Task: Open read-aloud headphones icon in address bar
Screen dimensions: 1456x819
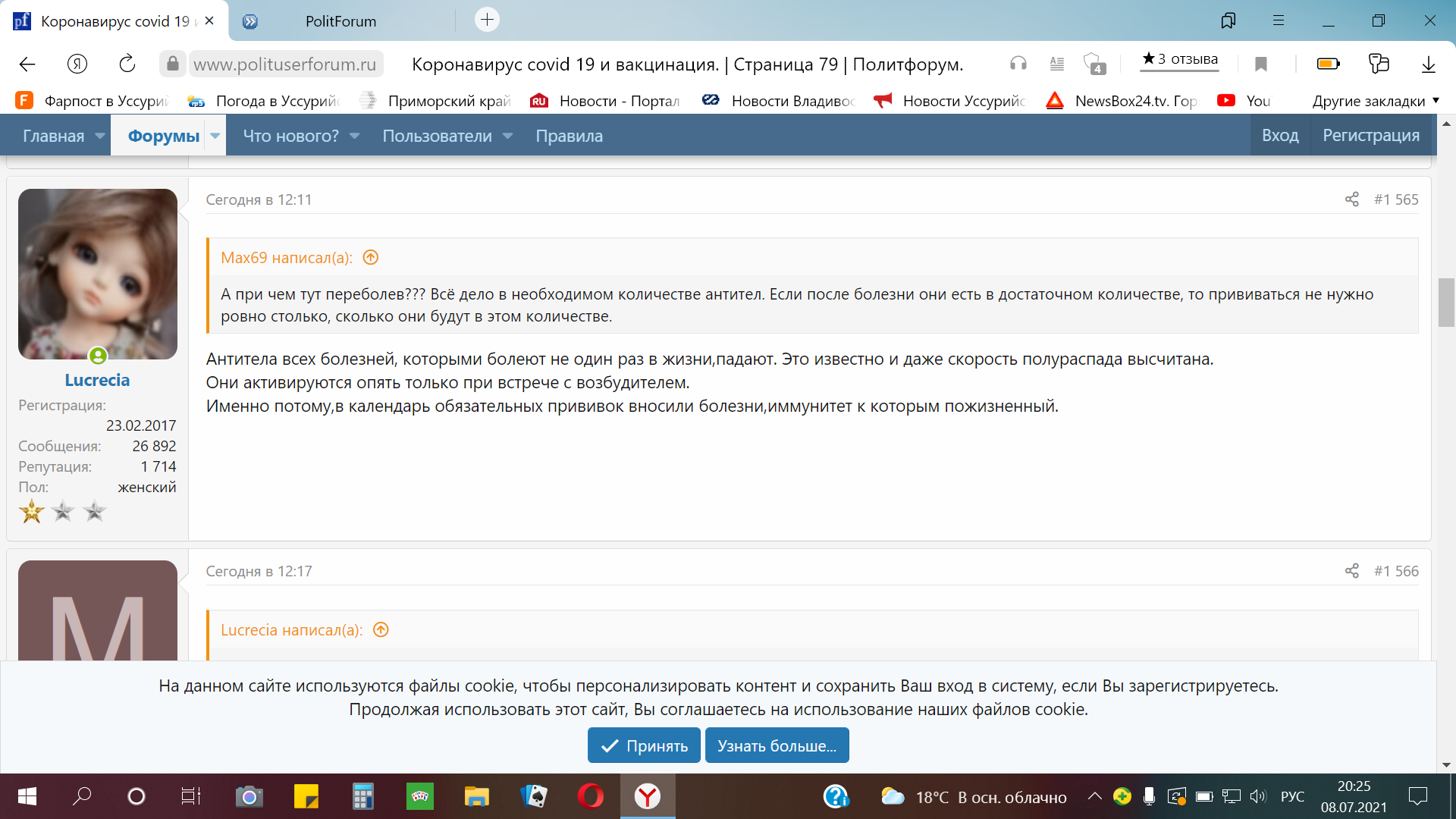Action: tap(1018, 64)
